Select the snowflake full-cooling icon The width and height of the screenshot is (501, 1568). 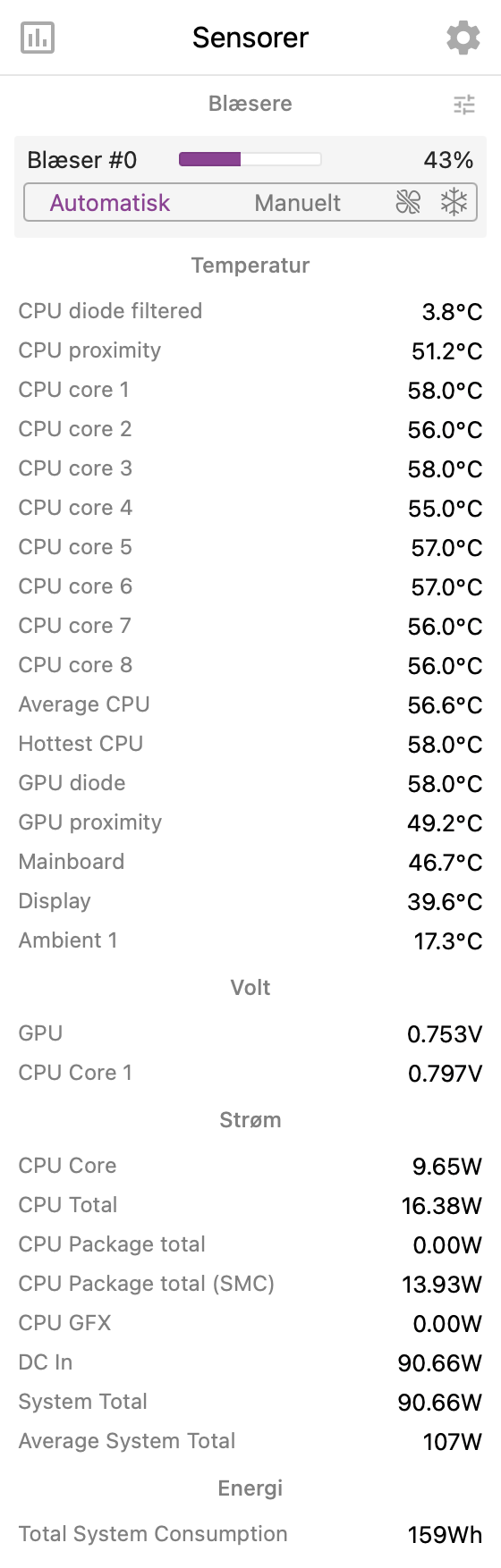coord(454,203)
